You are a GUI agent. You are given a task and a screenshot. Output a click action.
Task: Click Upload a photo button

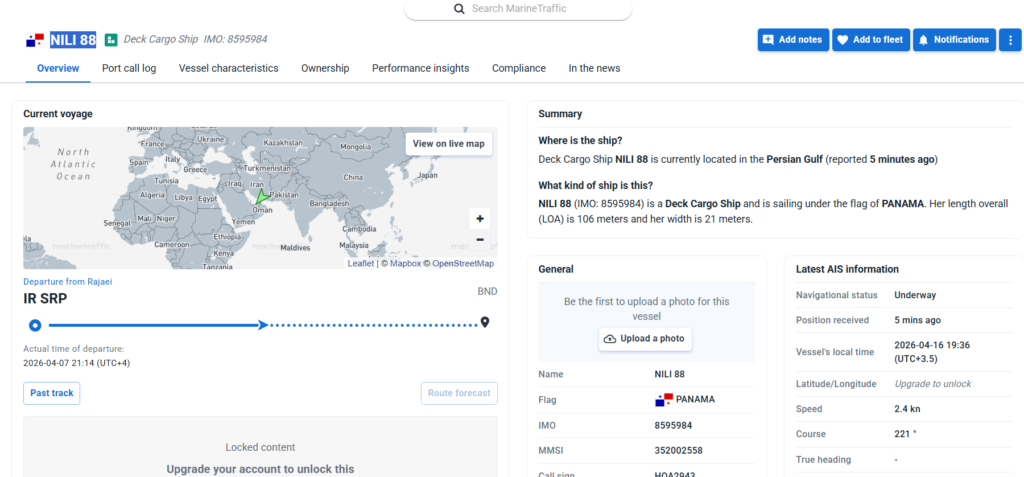645,339
